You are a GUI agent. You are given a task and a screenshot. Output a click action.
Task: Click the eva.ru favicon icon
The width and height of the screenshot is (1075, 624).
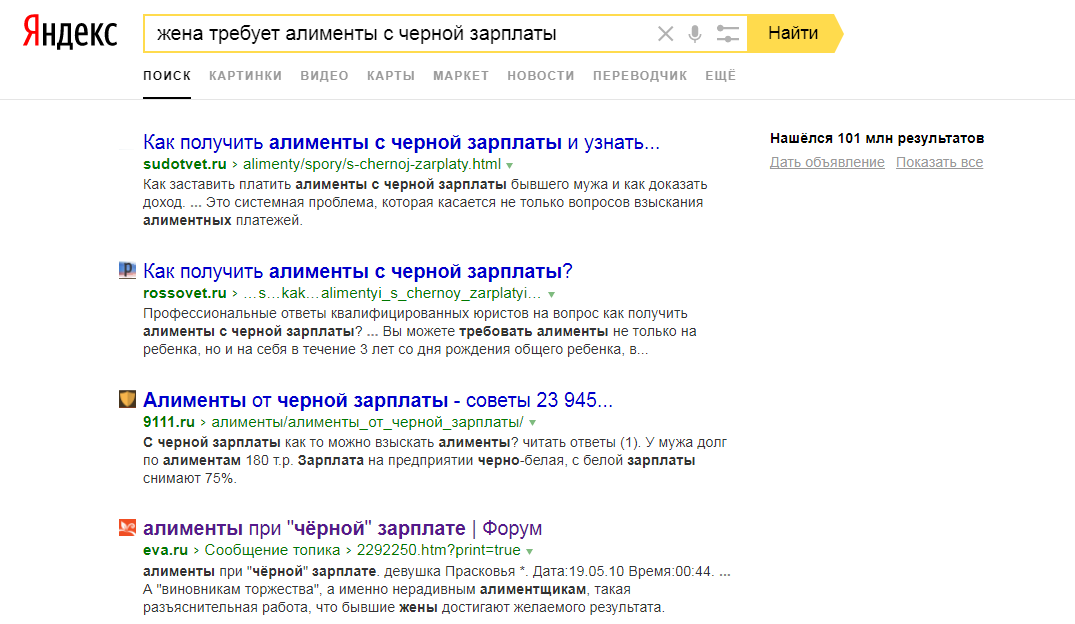click(x=128, y=527)
